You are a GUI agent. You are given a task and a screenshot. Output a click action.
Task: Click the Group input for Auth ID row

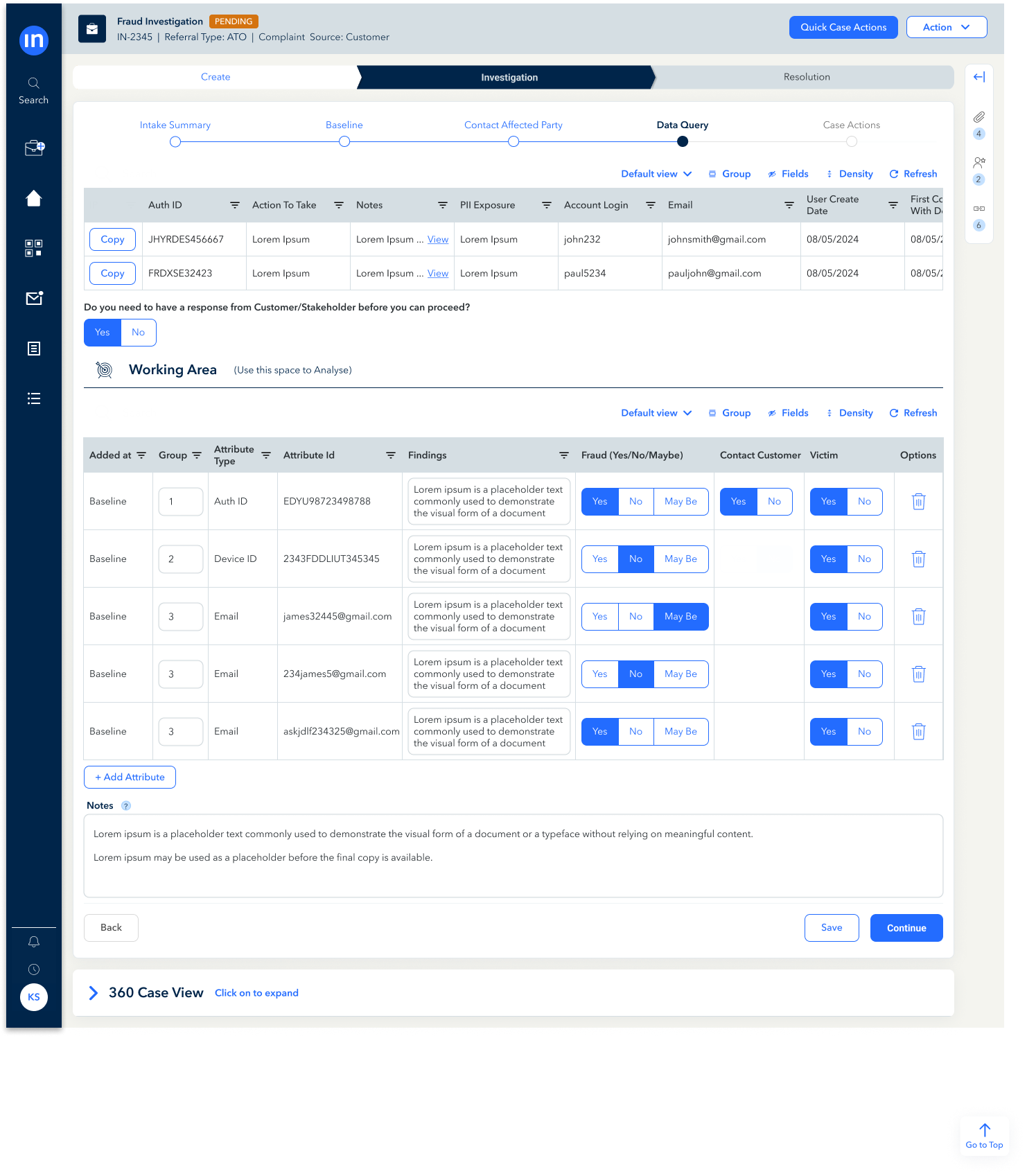(180, 502)
